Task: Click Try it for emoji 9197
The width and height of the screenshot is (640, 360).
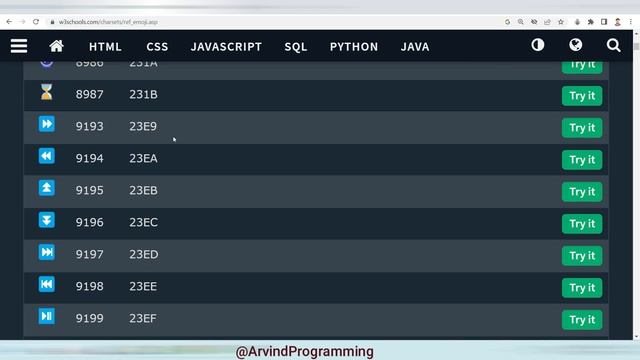Action: point(582,256)
